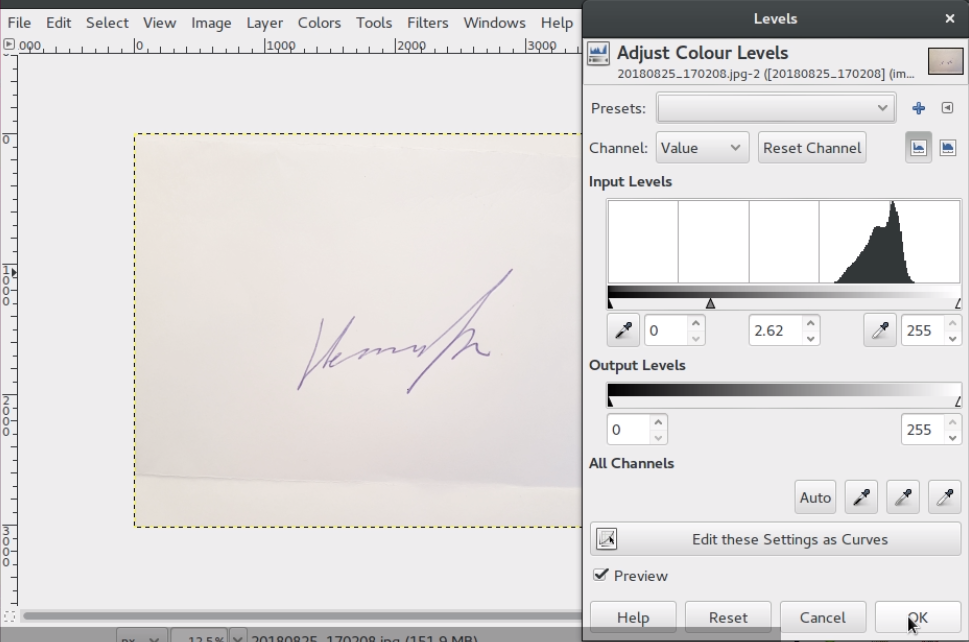Open the Edit menu
969x642 pixels.
(x=58, y=23)
